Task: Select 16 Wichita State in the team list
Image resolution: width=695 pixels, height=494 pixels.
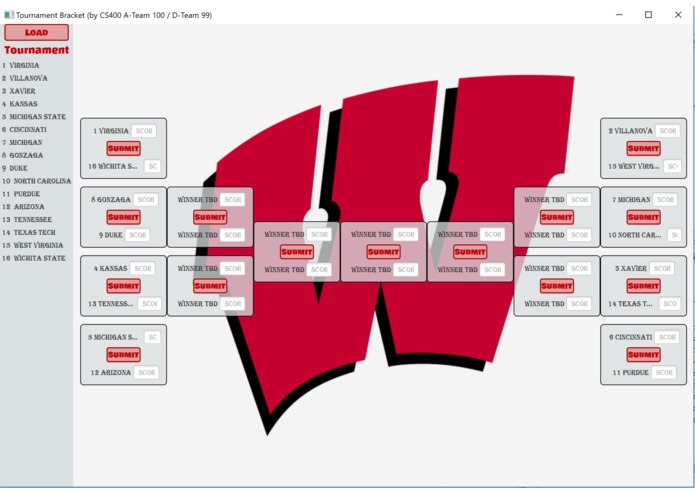Action: (33, 258)
